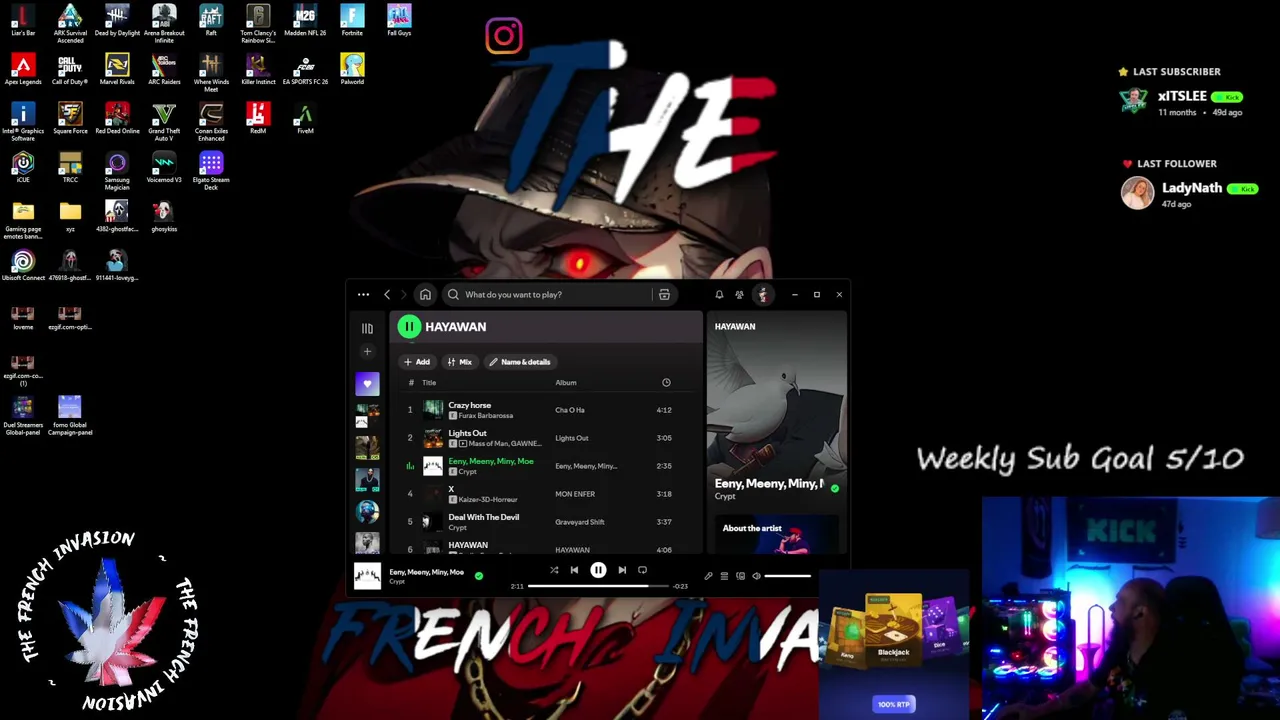Open the 'MON ENFER' album
Image resolution: width=1280 pixels, height=720 pixels.
coord(575,494)
